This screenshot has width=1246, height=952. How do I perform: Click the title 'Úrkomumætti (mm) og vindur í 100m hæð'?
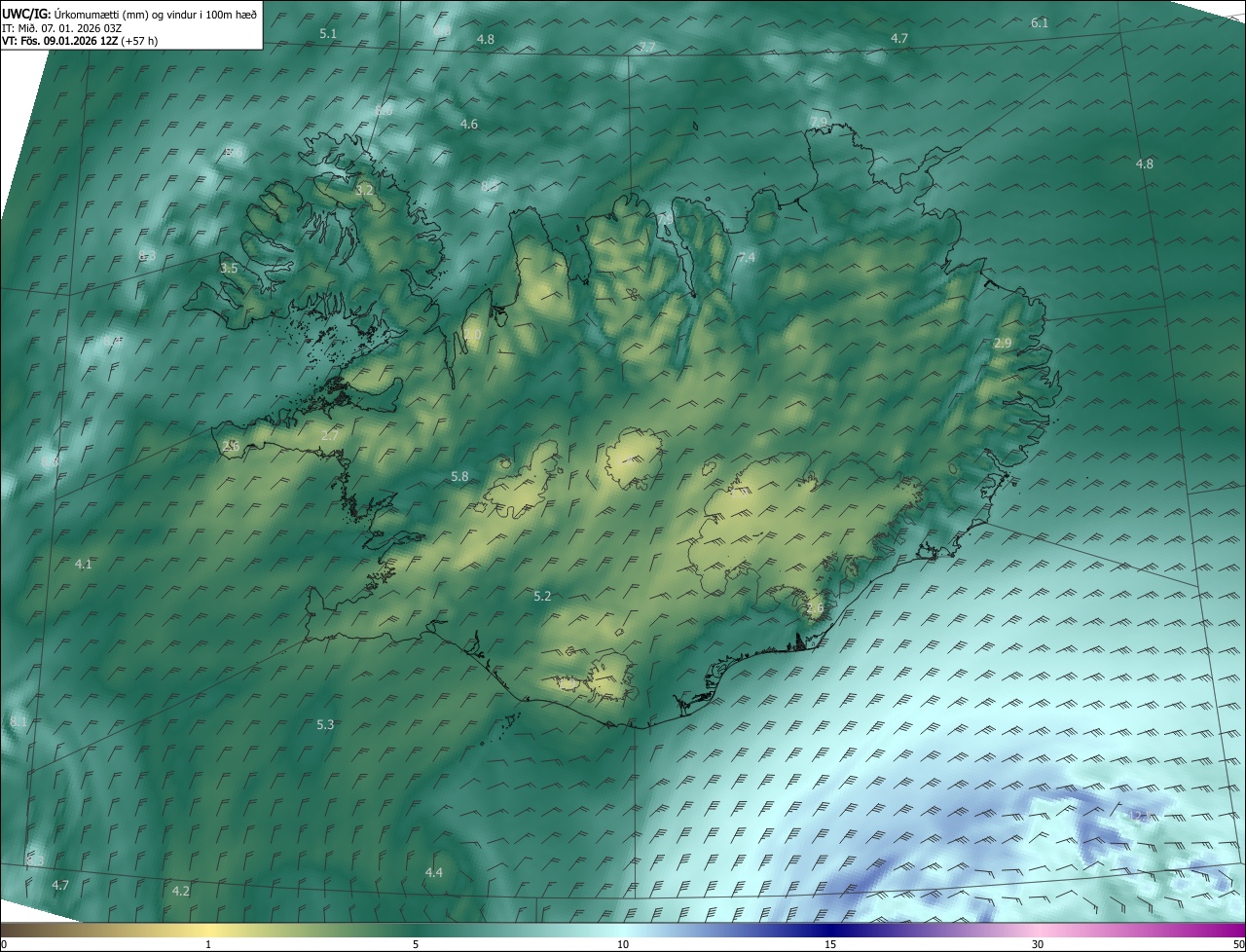pyautogui.click(x=156, y=14)
